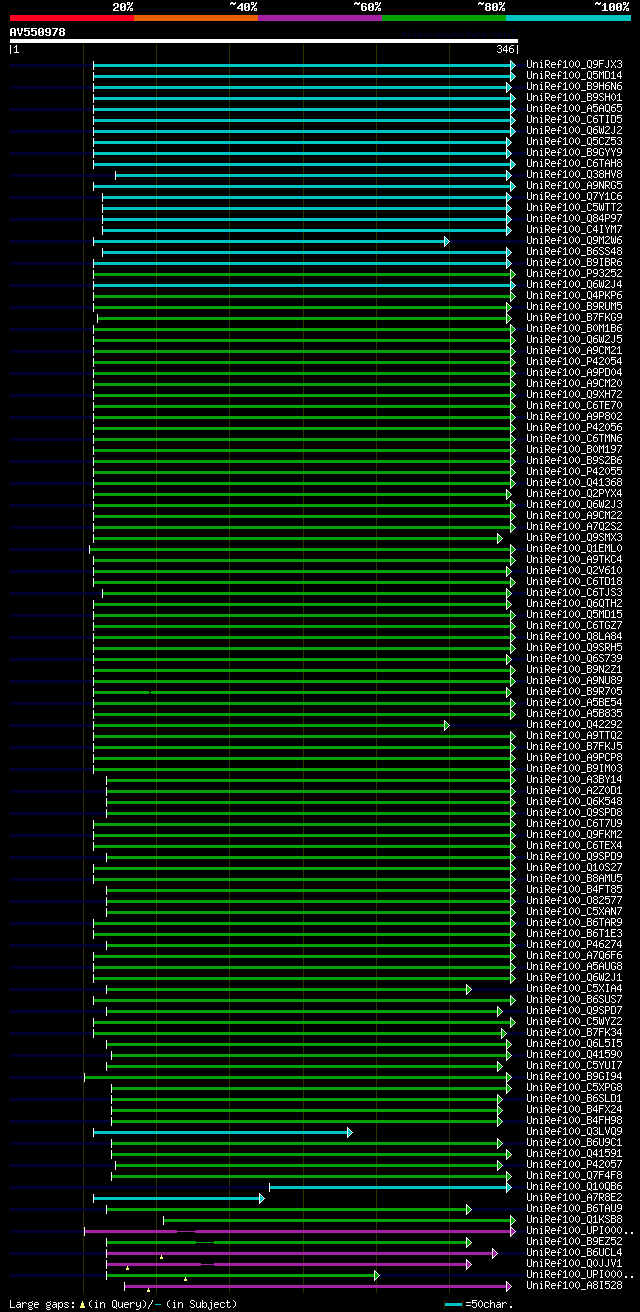Click the 346 query end position label
This screenshot has width=640, height=1312.
[505, 49]
